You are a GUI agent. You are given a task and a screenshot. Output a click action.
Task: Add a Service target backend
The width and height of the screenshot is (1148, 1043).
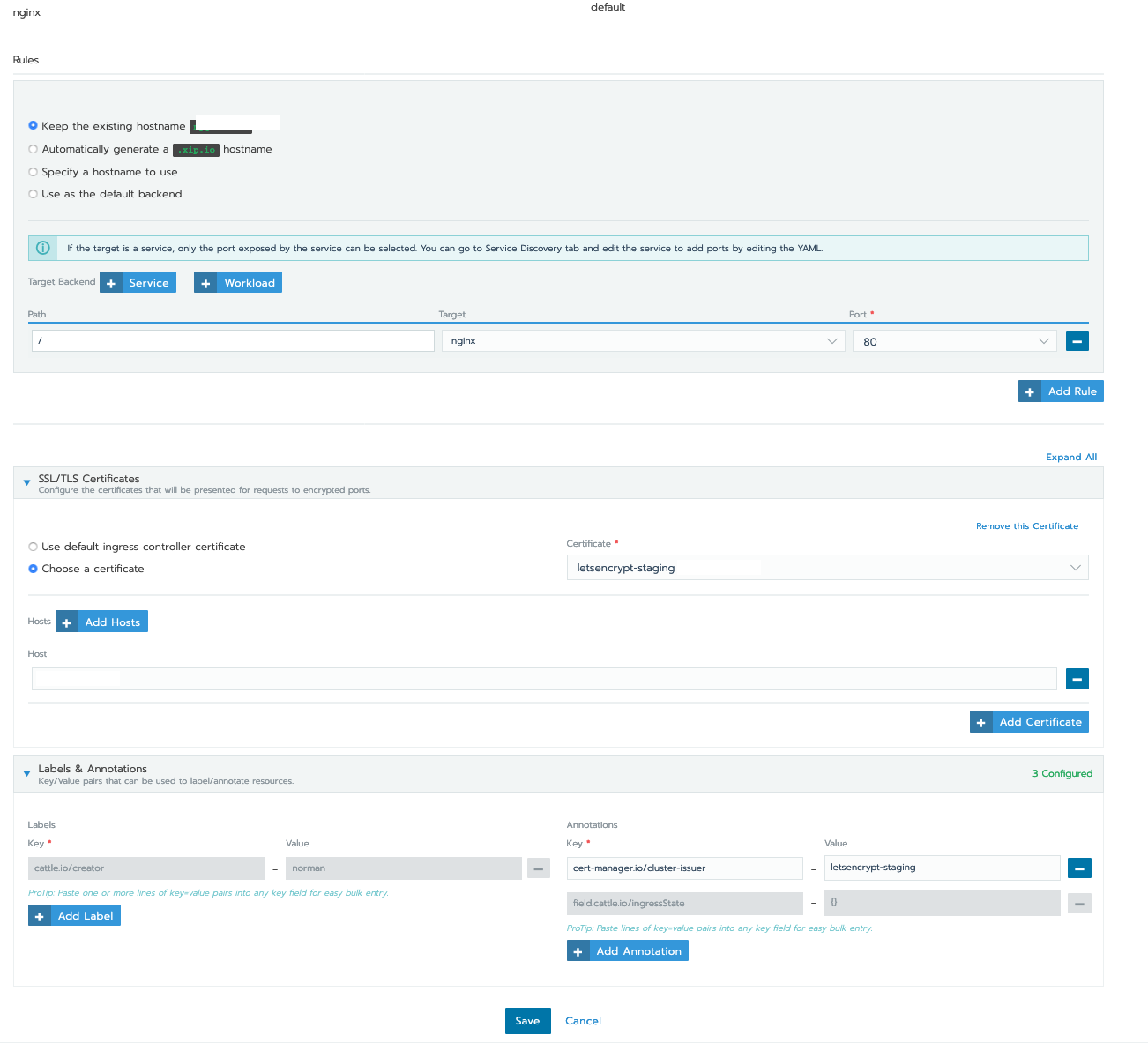138,283
